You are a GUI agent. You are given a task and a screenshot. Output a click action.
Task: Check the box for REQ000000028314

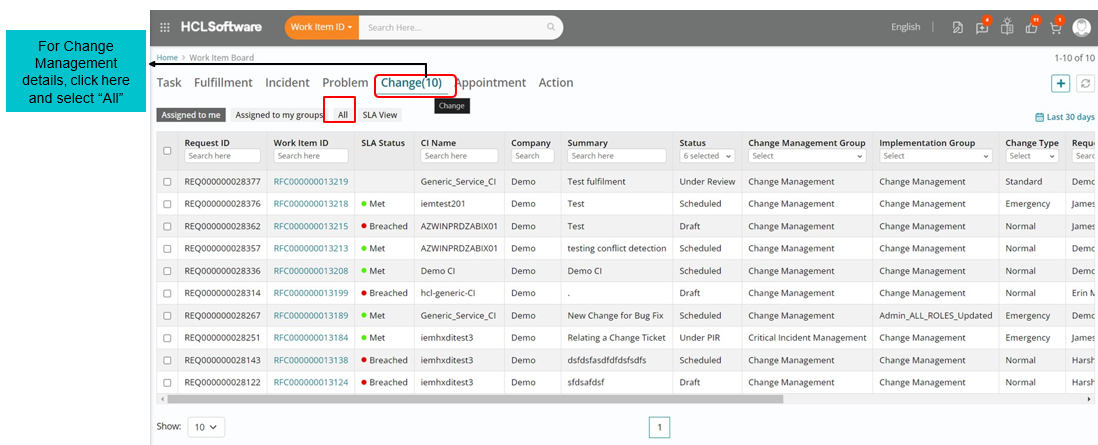pyautogui.click(x=167, y=293)
